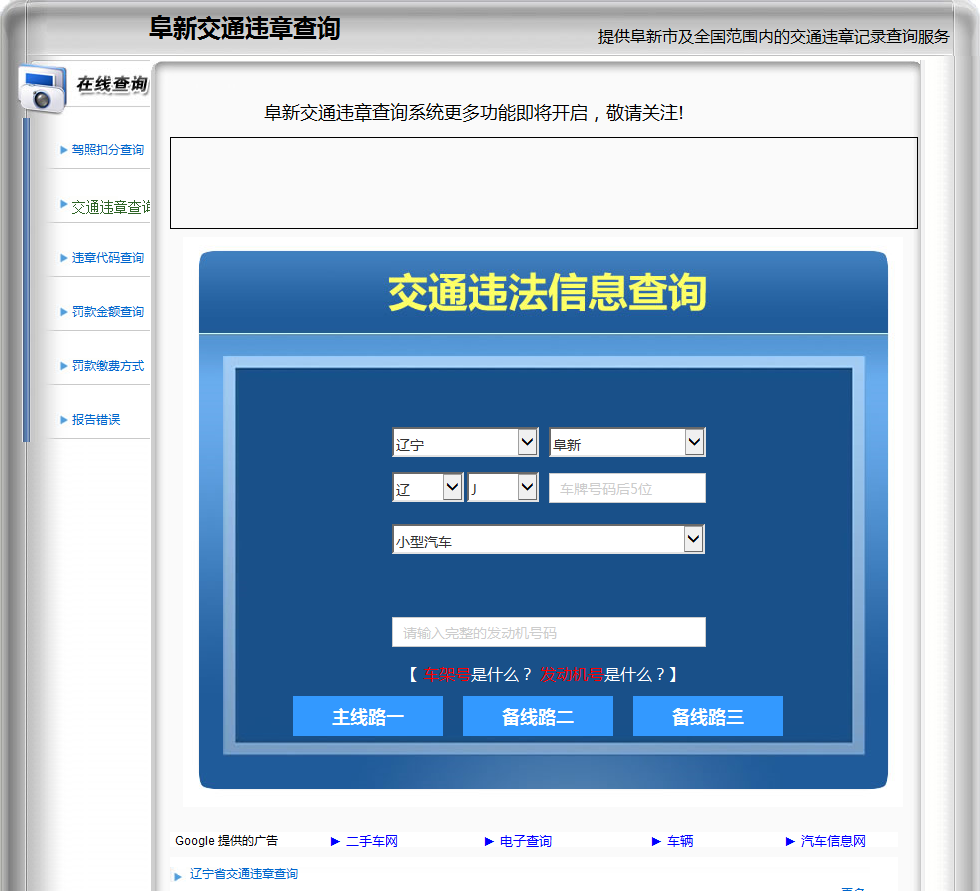The width and height of the screenshot is (980, 891).
Task: Open the plate prefix dropdown showing 辽
Action: coord(428,487)
